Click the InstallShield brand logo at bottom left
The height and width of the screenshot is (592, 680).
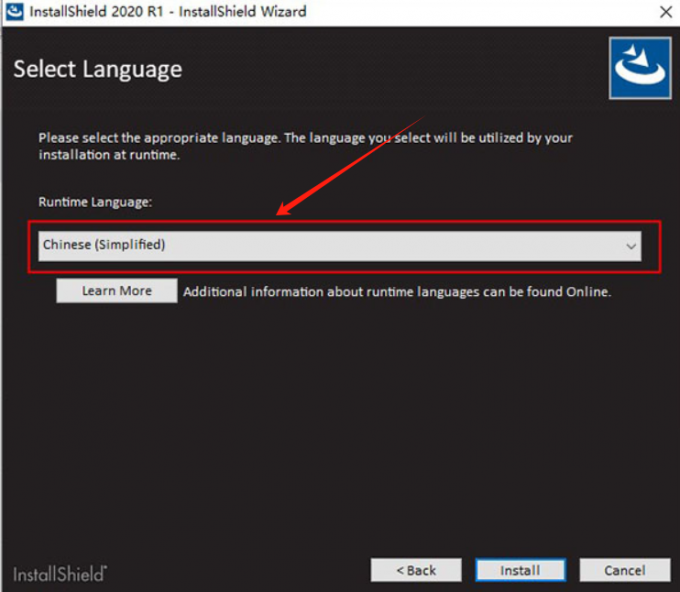(x=60, y=573)
